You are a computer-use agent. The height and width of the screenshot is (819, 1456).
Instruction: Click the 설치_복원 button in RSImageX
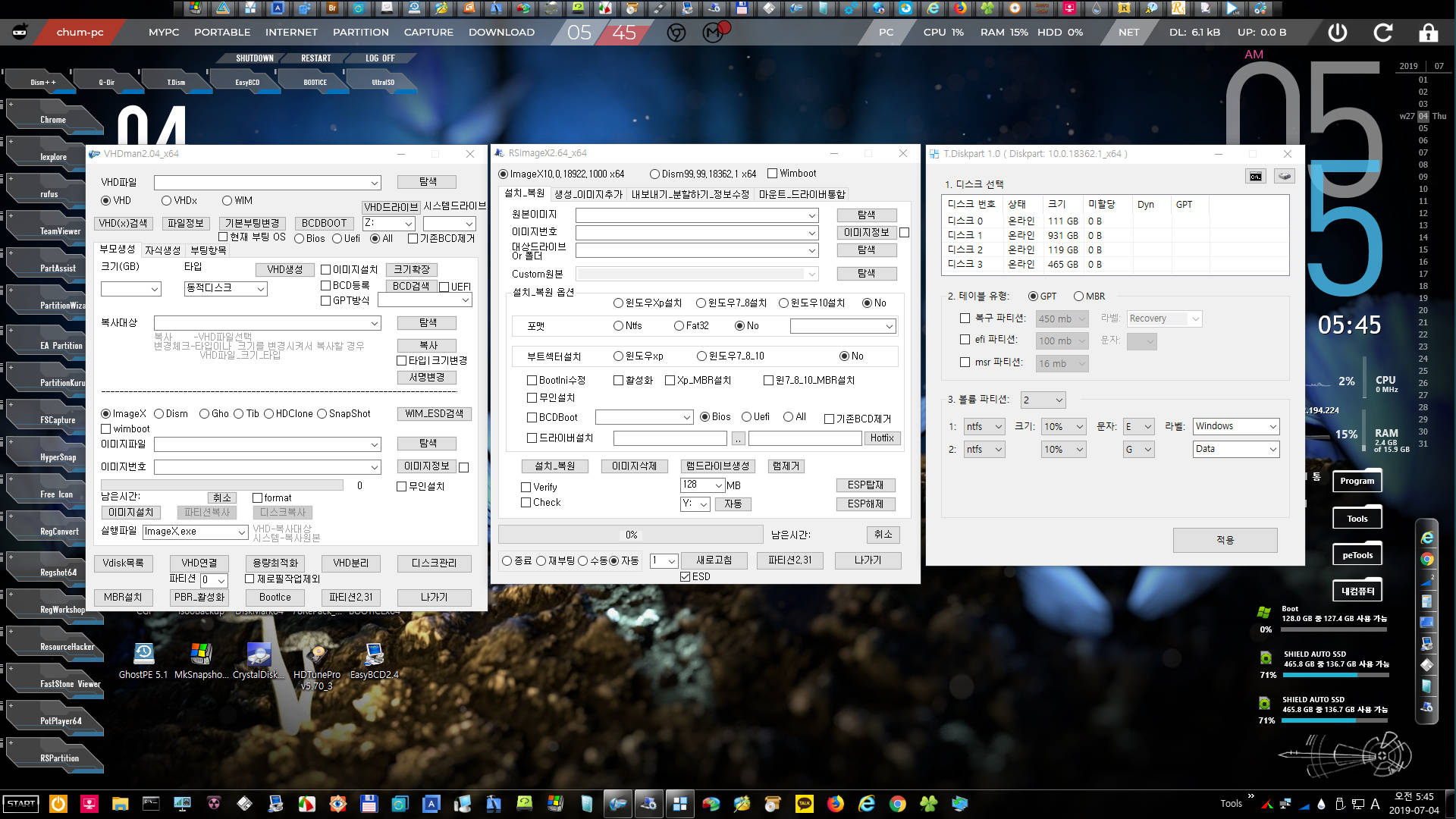pos(554,466)
